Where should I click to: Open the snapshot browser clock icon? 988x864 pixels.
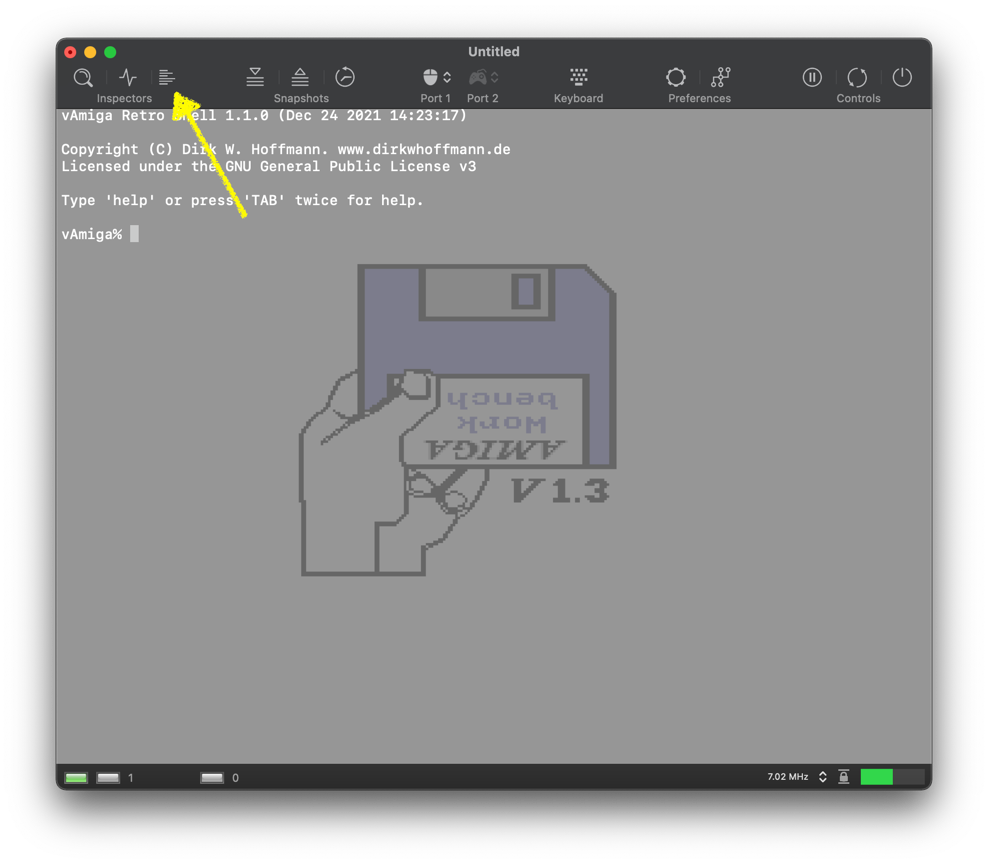(345, 77)
